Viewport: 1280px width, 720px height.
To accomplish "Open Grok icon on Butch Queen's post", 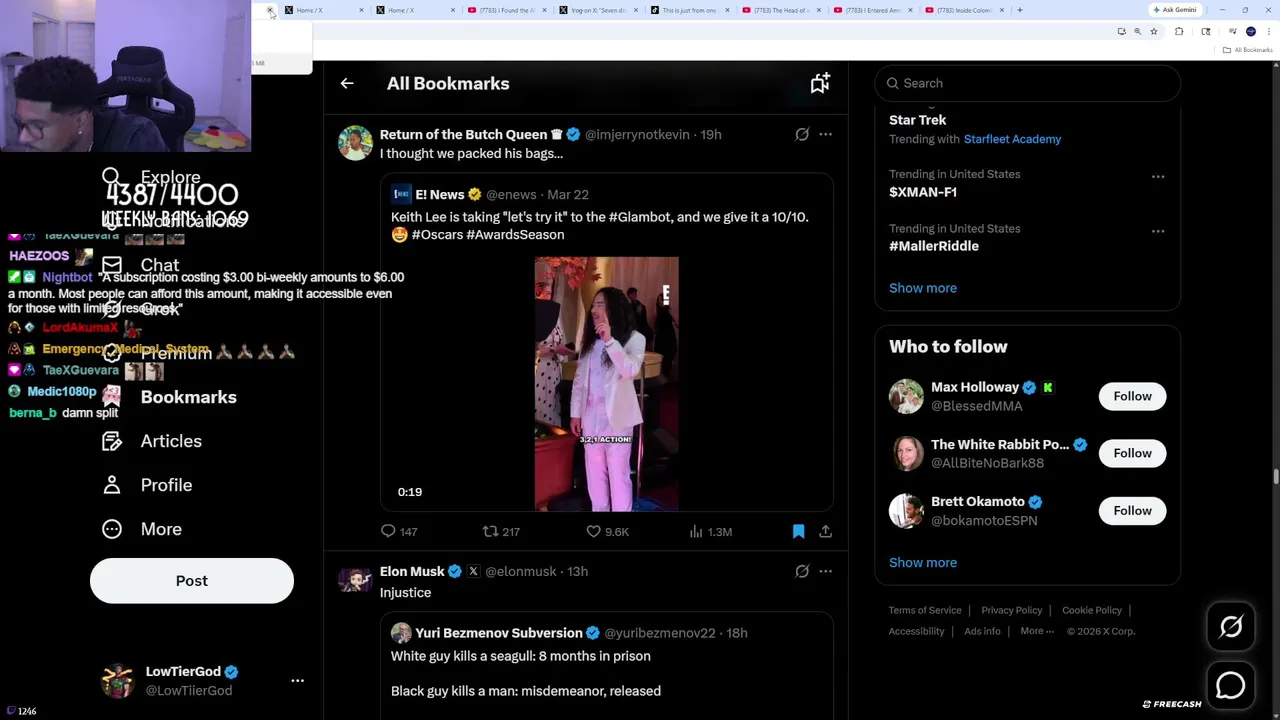I will pyautogui.click(x=802, y=134).
